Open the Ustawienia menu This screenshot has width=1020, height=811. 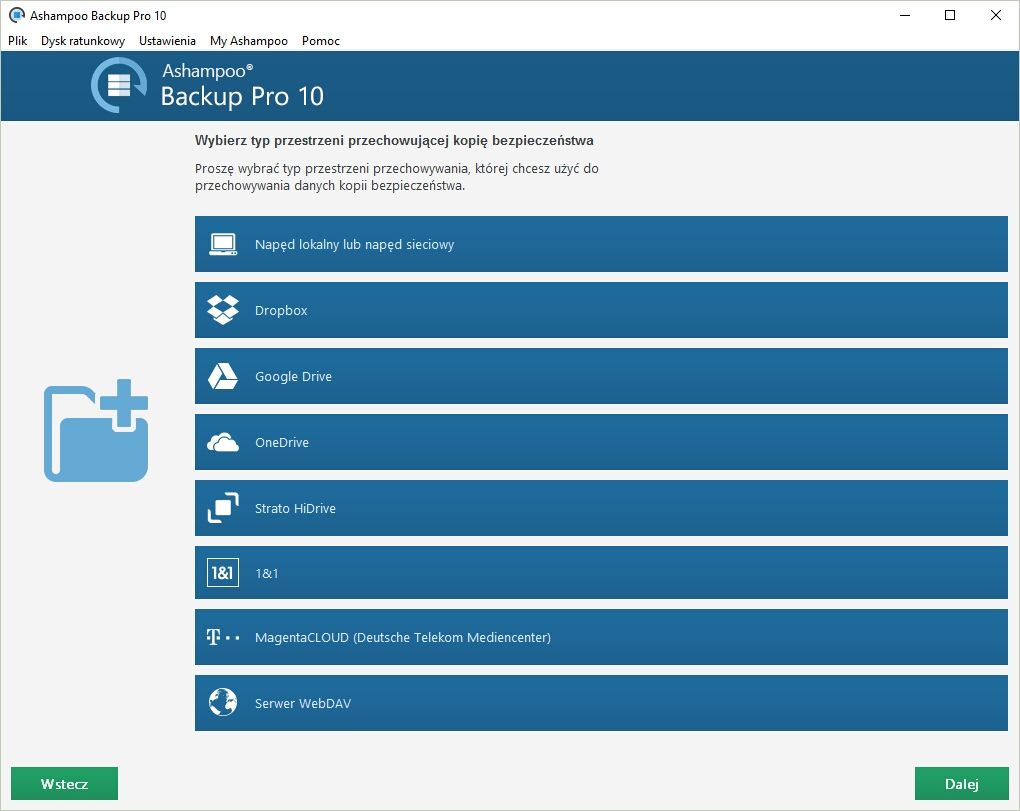coord(167,40)
